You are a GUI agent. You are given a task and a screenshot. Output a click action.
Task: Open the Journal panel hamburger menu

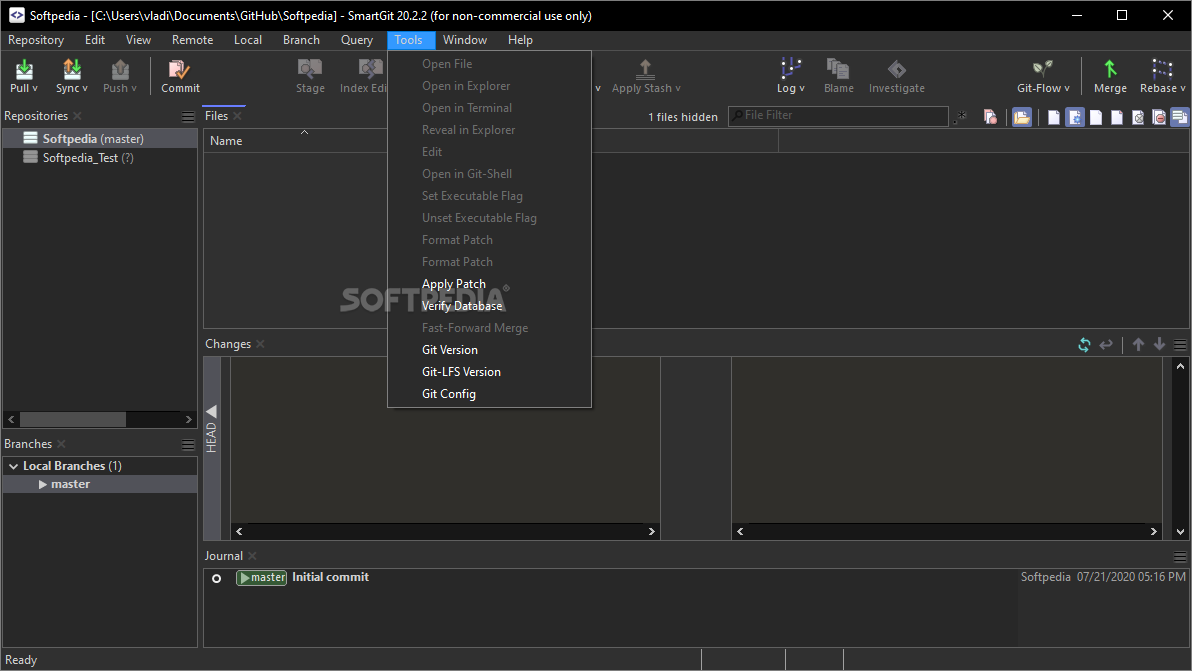(1180, 556)
